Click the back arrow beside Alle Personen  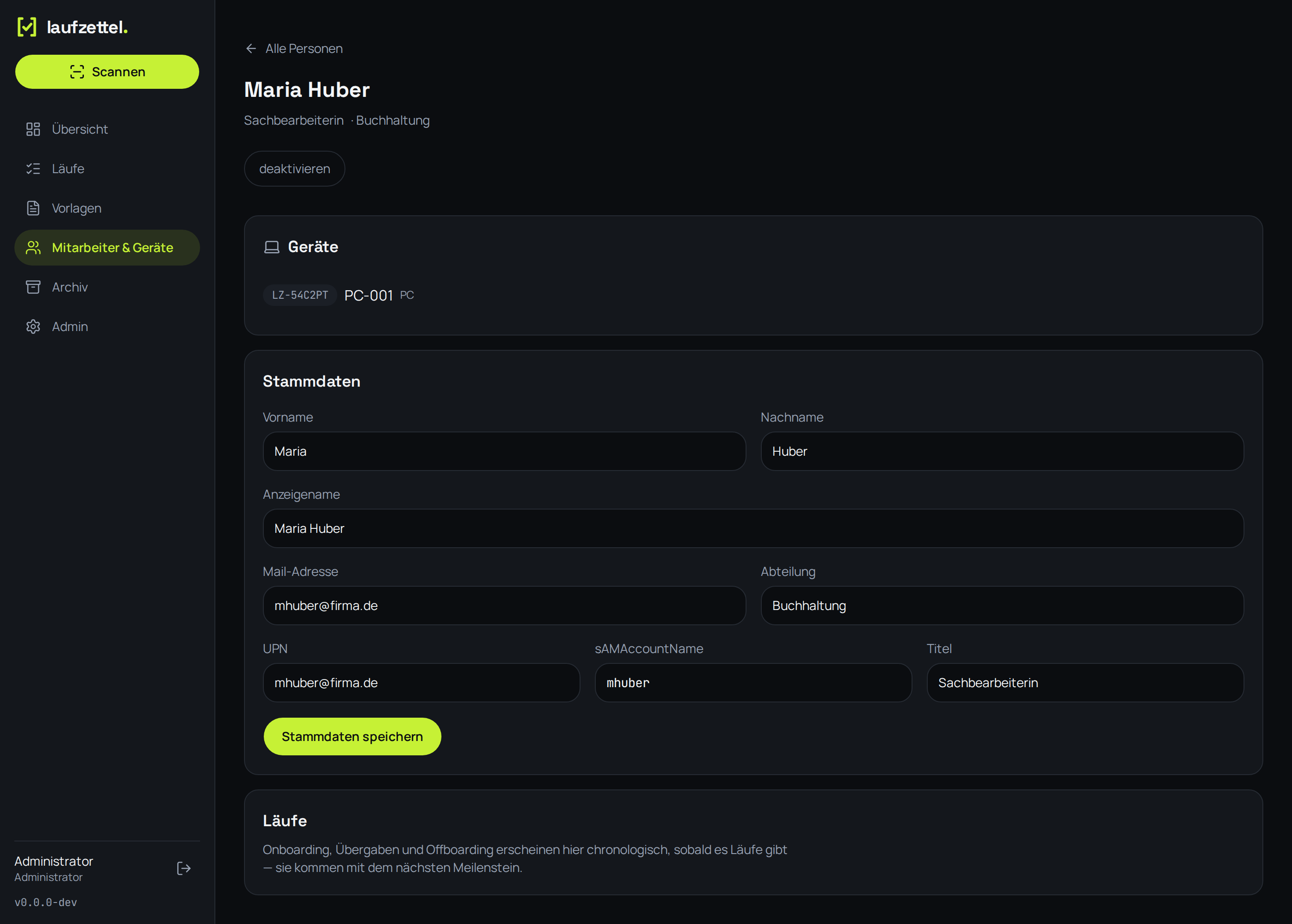click(251, 48)
